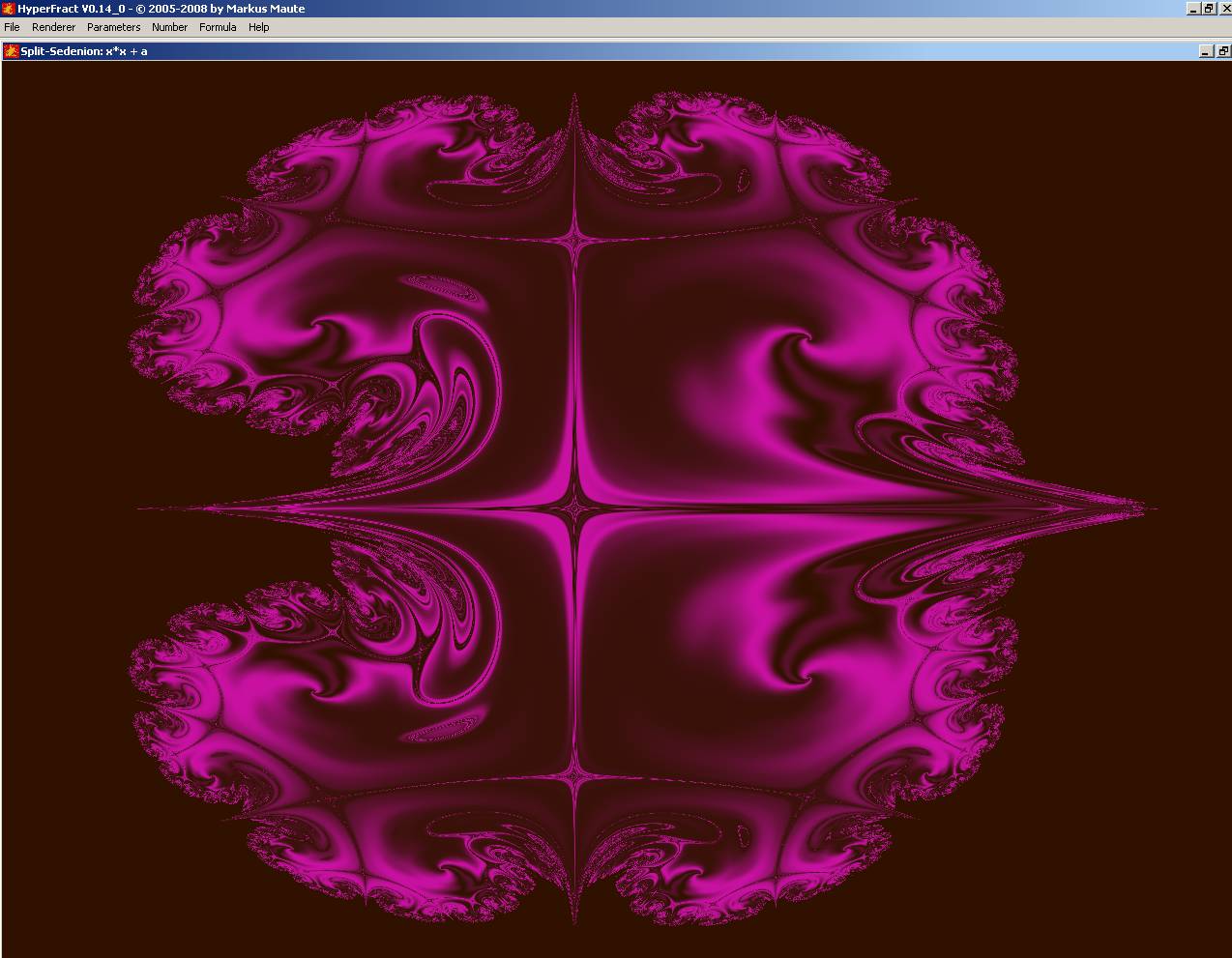Click the upper star junction on vertical axis
Image resolution: width=1232 pixels, height=958 pixels.
pyautogui.click(x=575, y=238)
